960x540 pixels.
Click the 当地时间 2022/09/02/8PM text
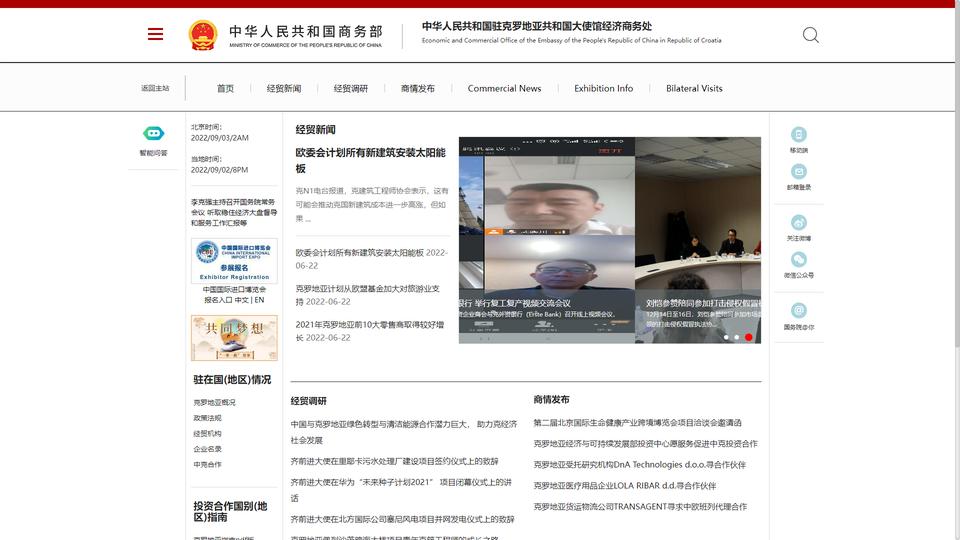click(x=219, y=165)
